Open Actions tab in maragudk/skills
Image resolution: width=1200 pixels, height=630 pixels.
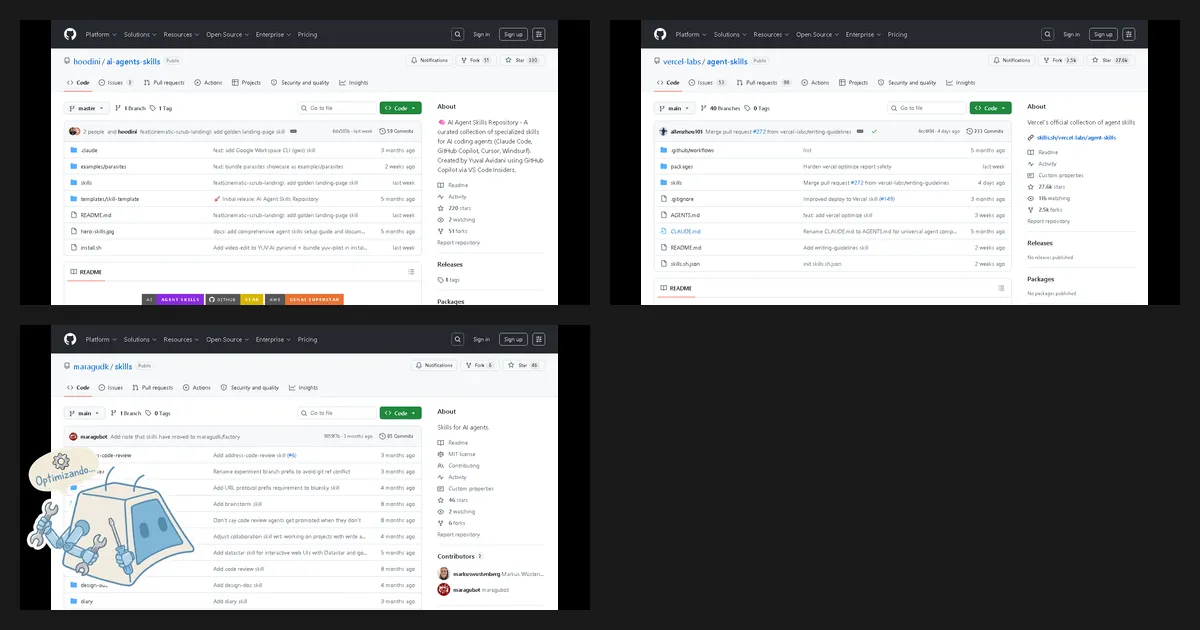coord(196,388)
